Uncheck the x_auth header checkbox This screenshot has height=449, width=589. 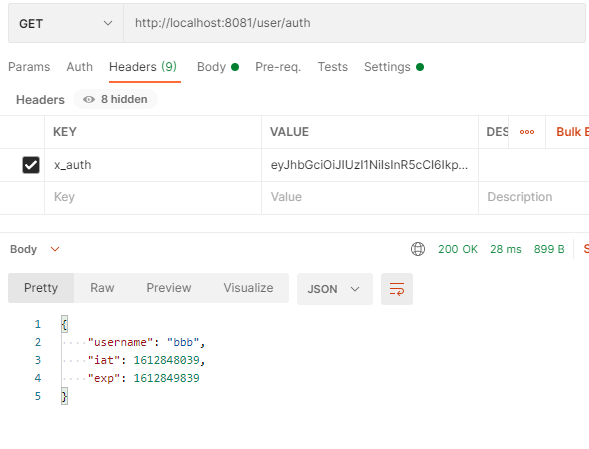(x=31, y=165)
